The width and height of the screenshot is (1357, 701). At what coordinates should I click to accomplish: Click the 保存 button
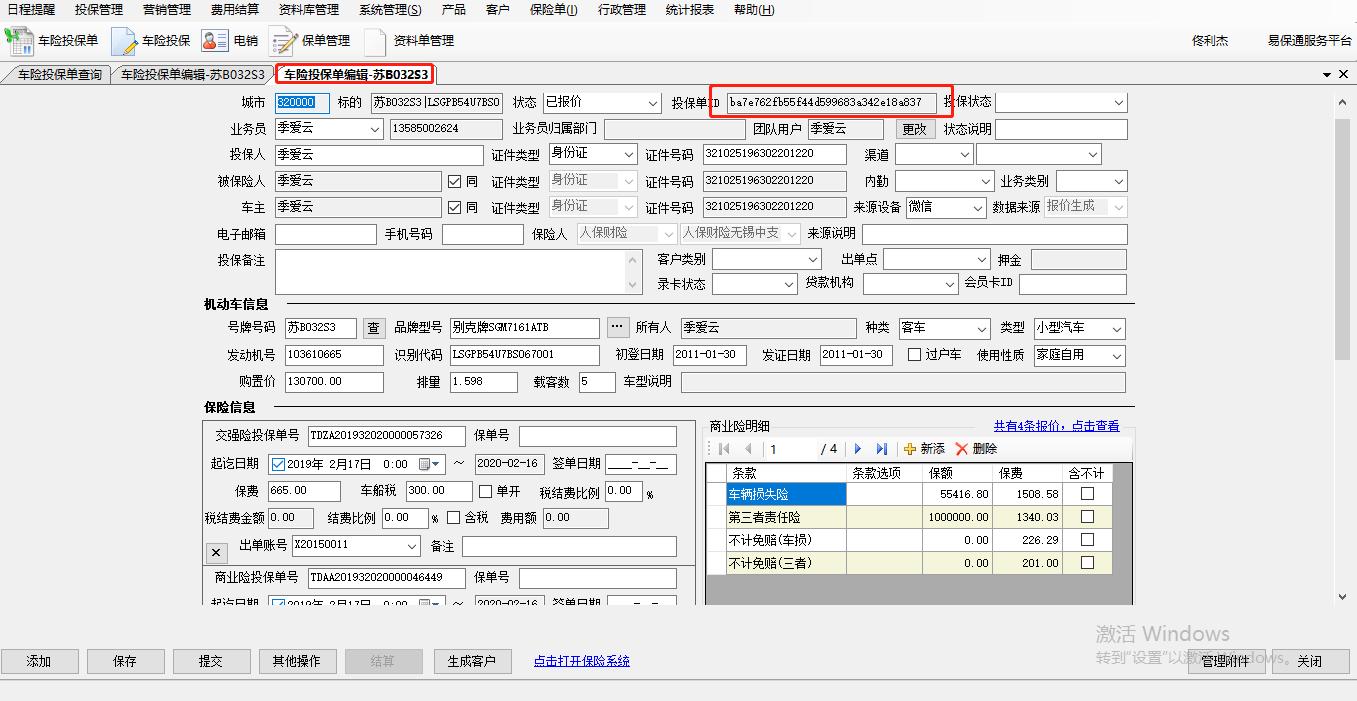click(125, 661)
